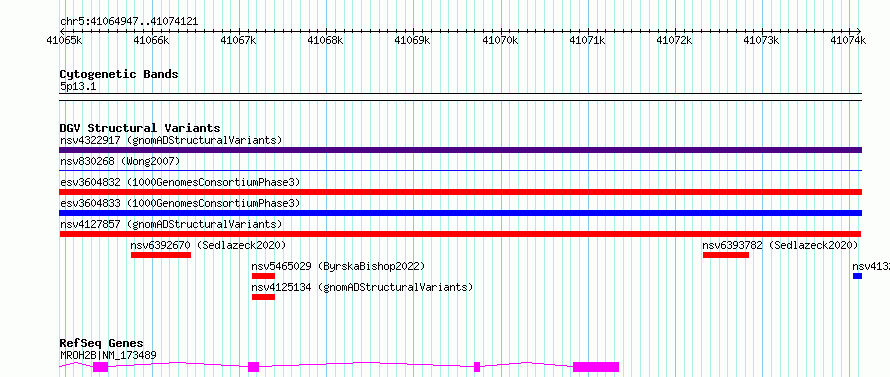Click the wide MROH2B exon near 41071k

tap(596, 367)
